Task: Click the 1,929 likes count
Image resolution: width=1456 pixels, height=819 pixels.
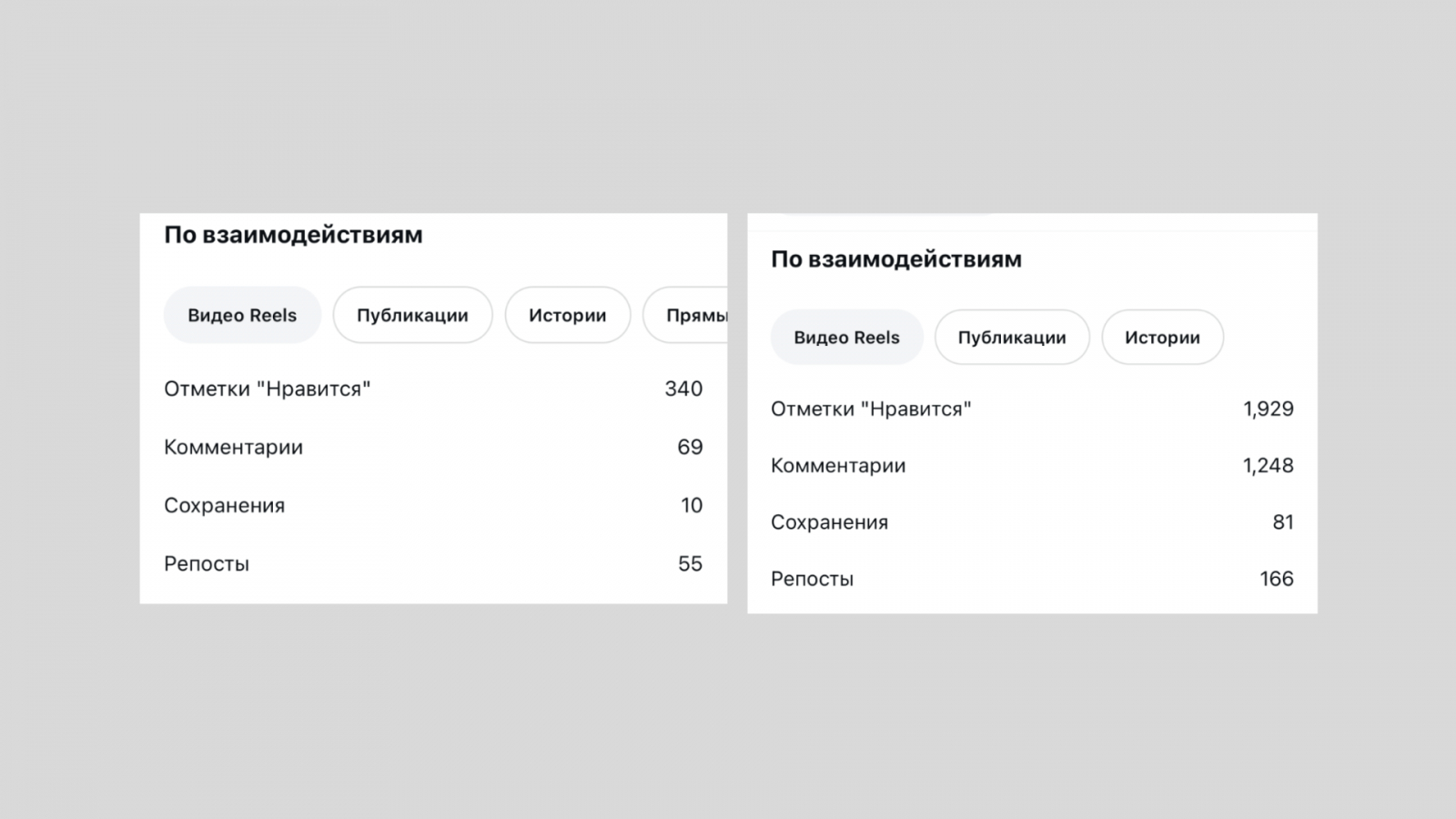Action: (x=1269, y=409)
